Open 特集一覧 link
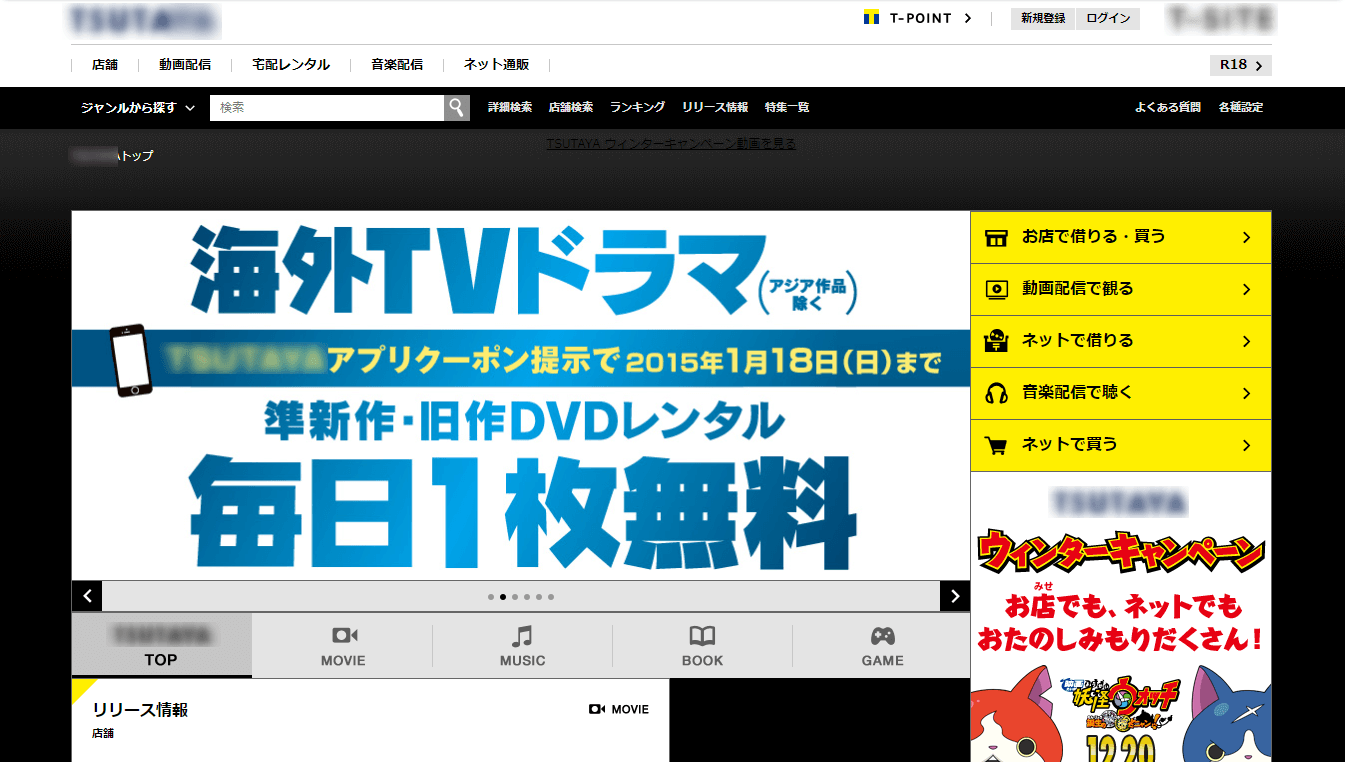This screenshot has height=762, width=1345. click(x=787, y=107)
